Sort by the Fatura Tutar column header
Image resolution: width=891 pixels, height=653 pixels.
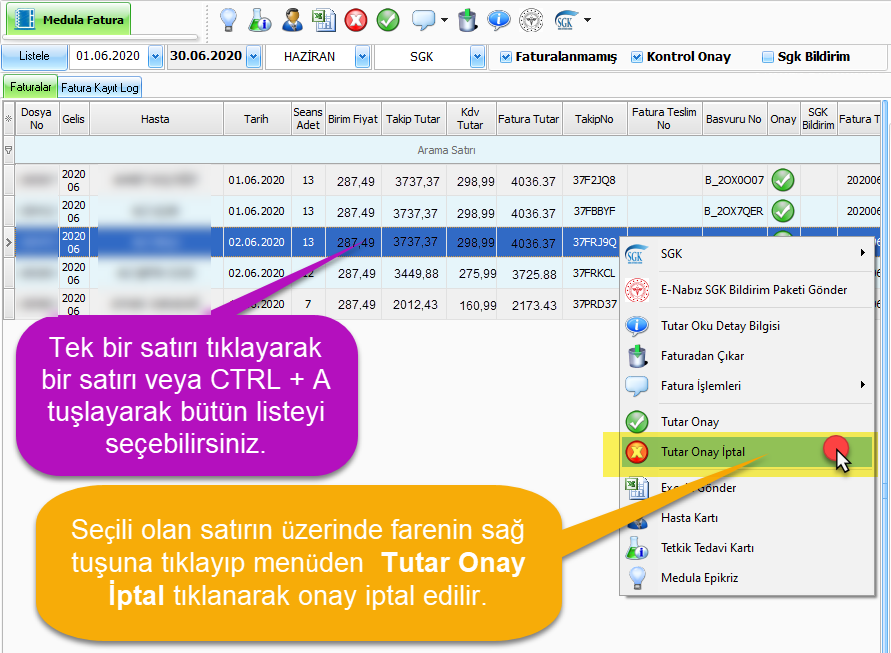[x=529, y=119]
